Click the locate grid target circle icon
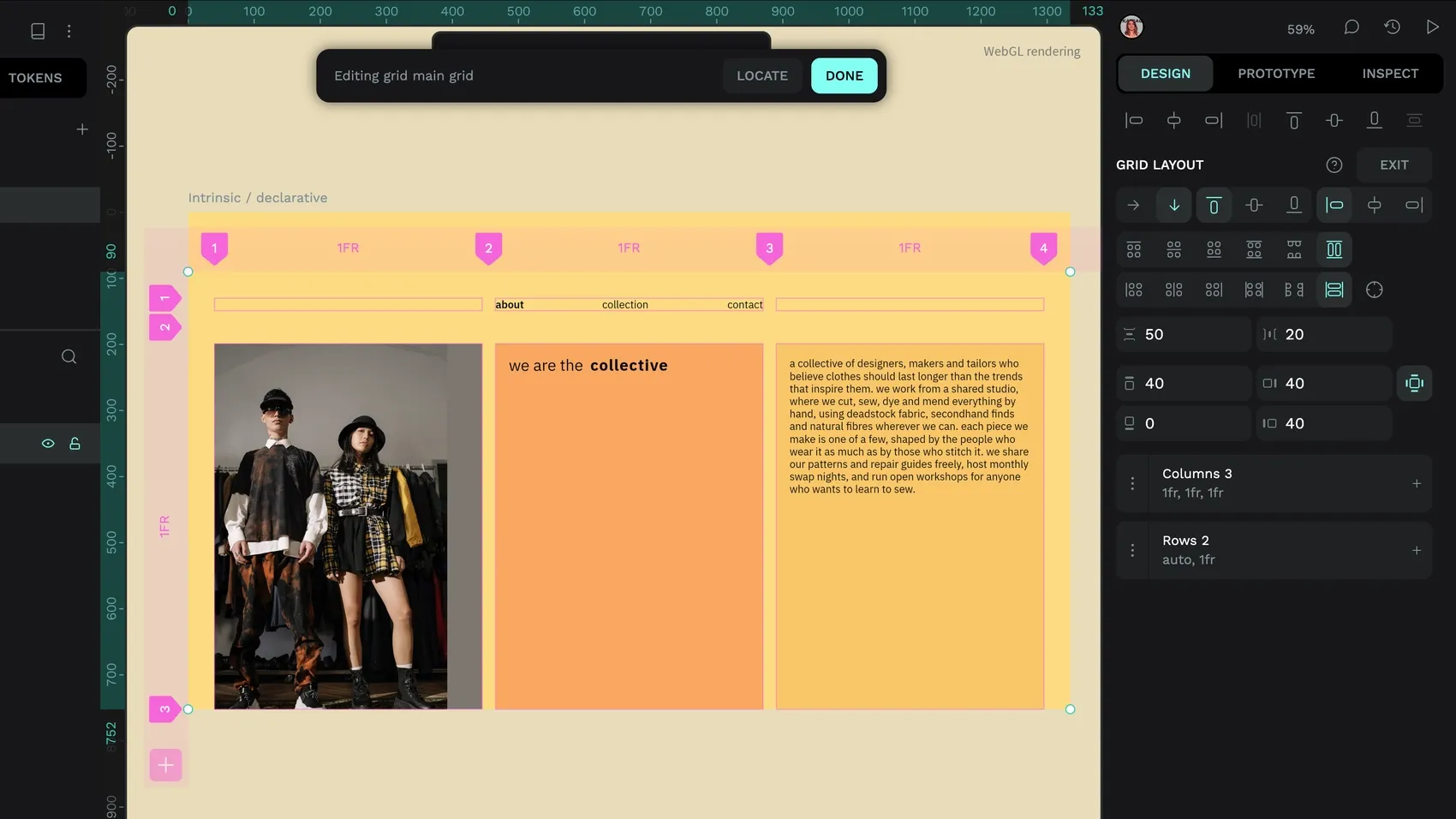 point(1375,290)
